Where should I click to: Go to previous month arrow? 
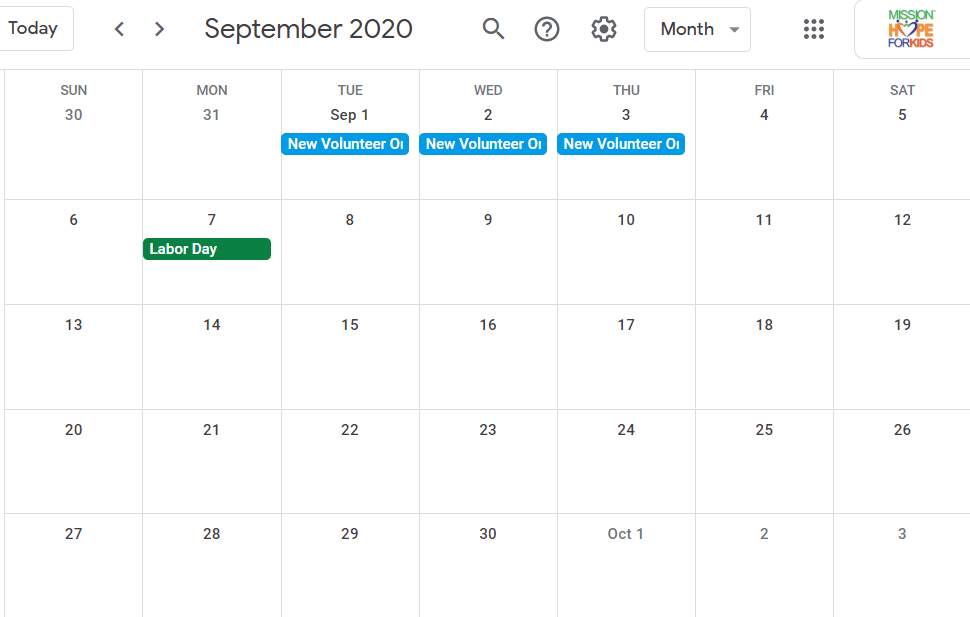(x=120, y=29)
